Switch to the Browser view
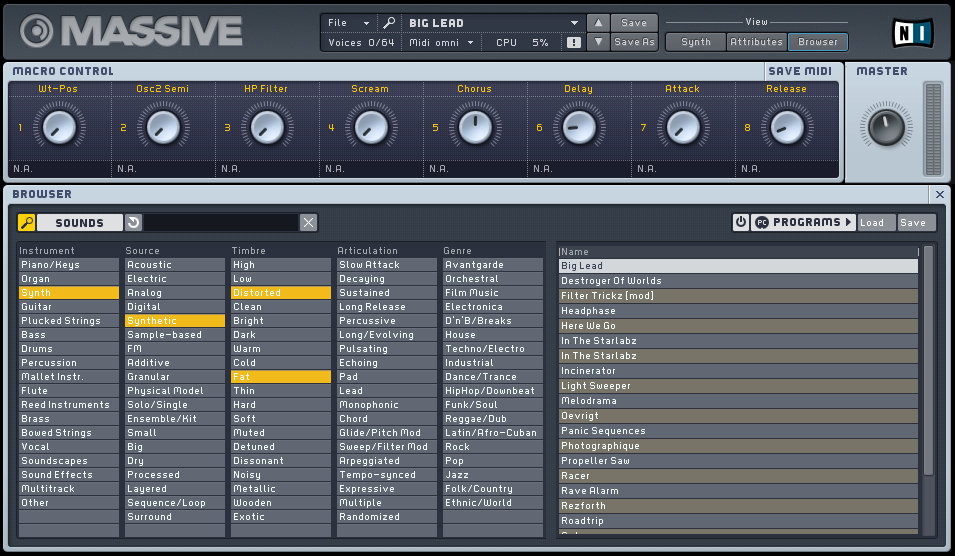This screenshot has height=556, width=955. pos(818,42)
